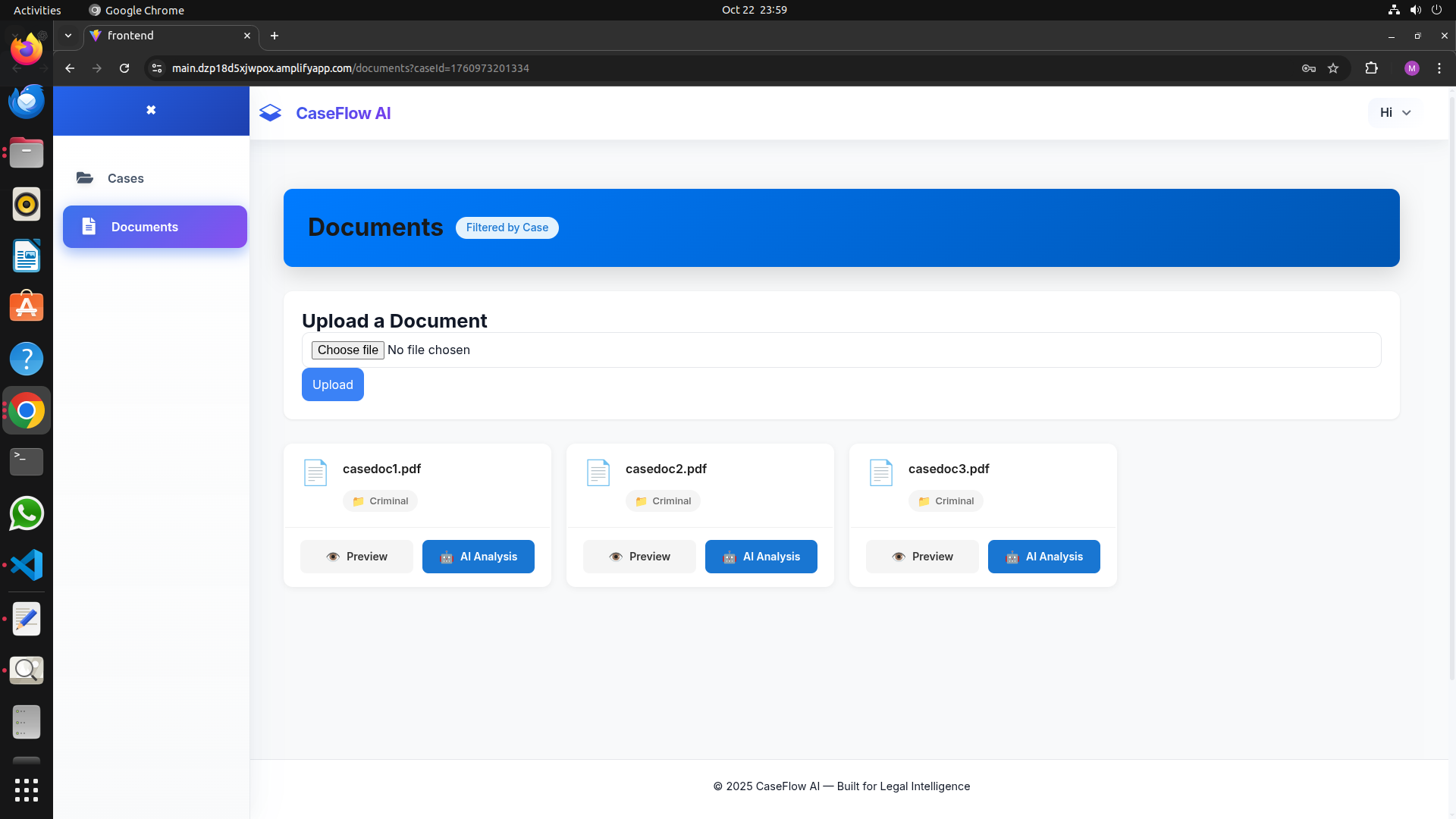The height and width of the screenshot is (819, 1456).
Task: Click the CaseFlow AI logo icon
Action: tap(270, 113)
